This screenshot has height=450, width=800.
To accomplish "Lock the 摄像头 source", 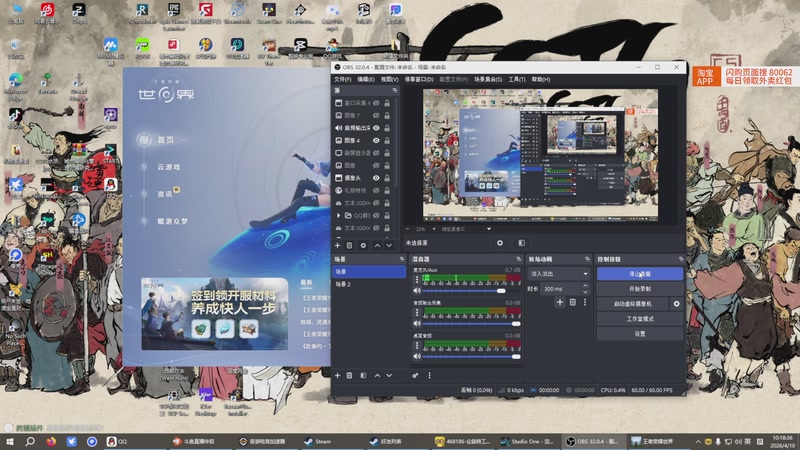I will [x=387, y=178].
